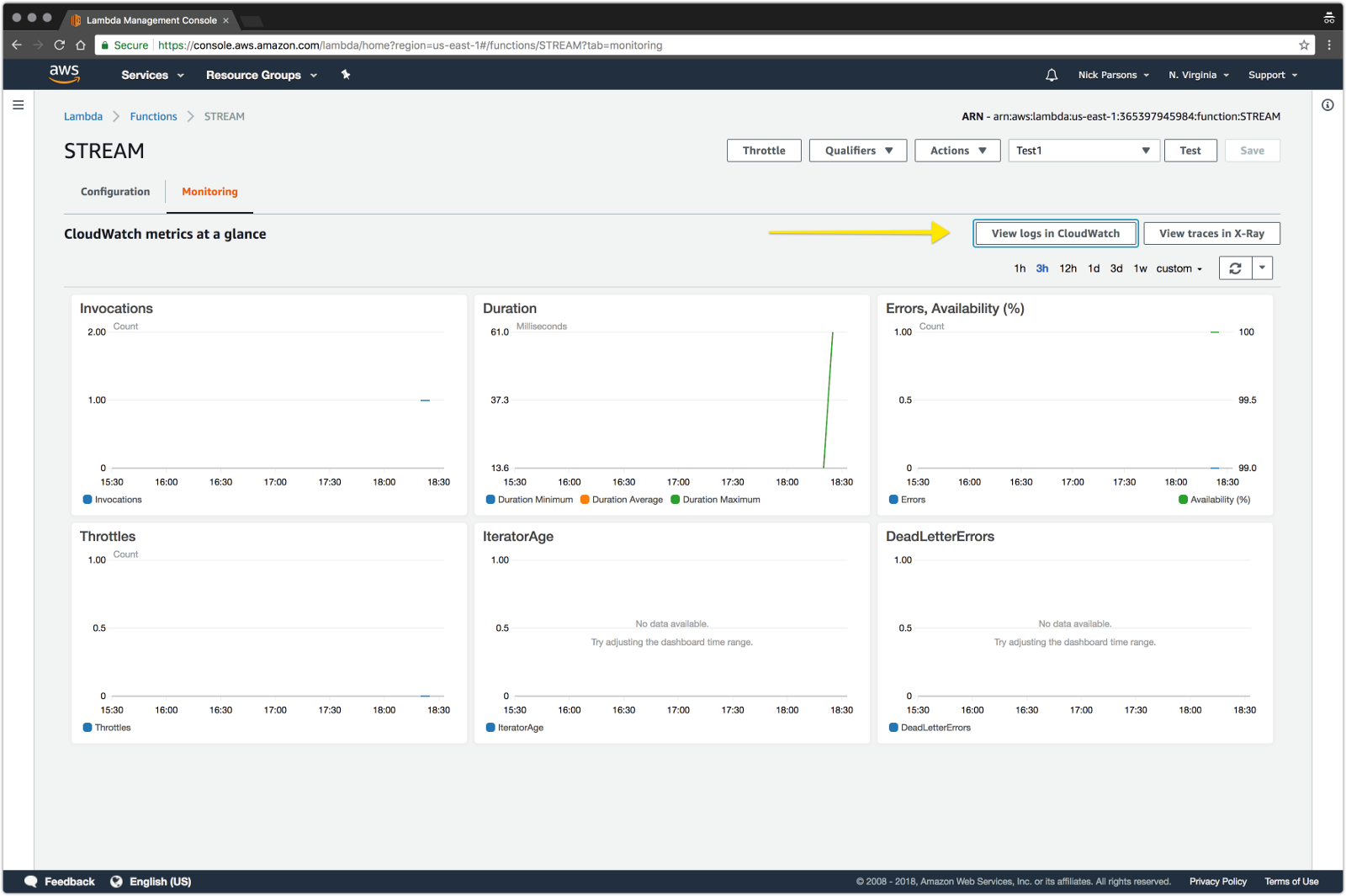Image resolution: width=1346 pixels, height=896 pixels.
Task: Click the Duration Average orange legend swatch
Action: (585, 500)
